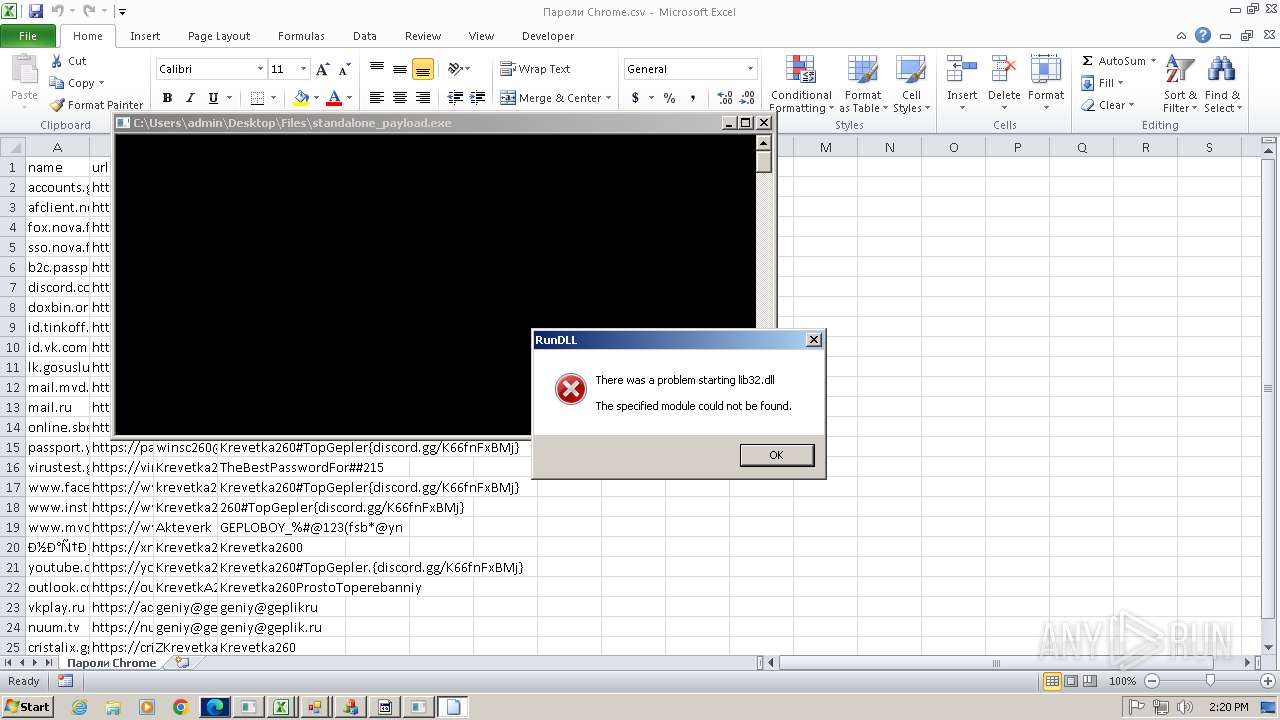Open Format as Table gallery
The height and width of the screenshot is (720, 1280).
(863, 85)
